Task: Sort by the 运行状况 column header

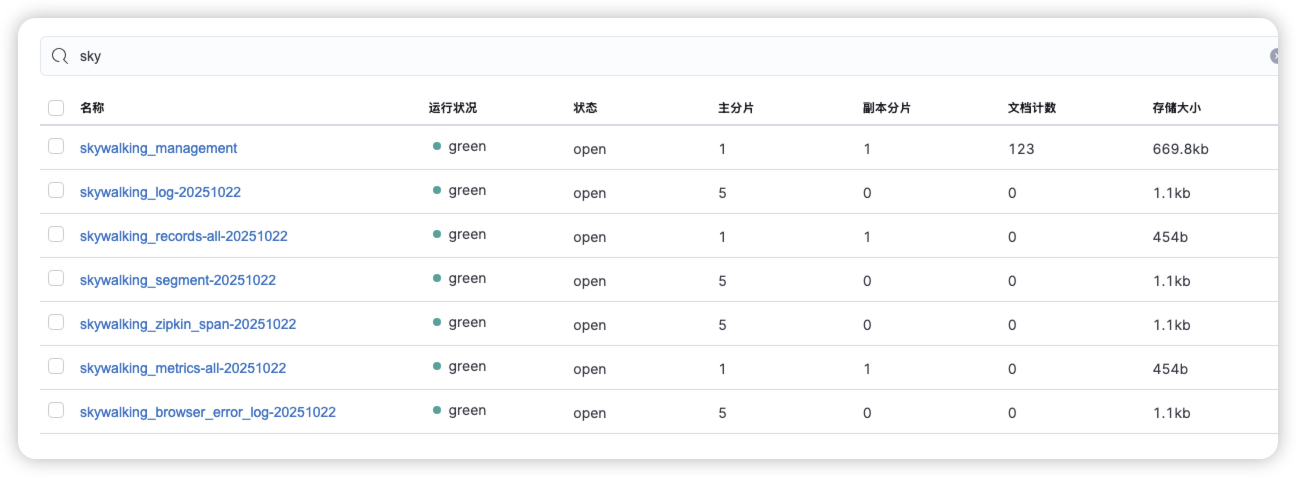Action: (x=453, y=108)
